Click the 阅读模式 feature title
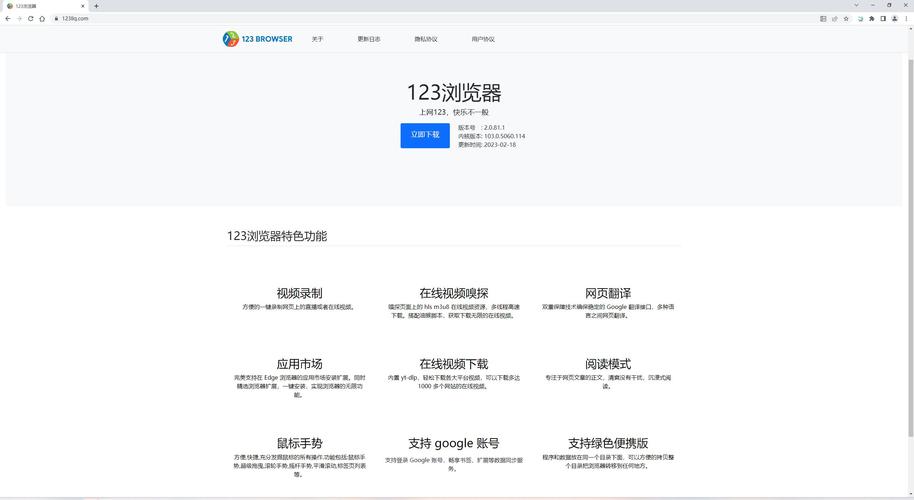The width and height of the screenshot is (914, 500). click(608, 364)
